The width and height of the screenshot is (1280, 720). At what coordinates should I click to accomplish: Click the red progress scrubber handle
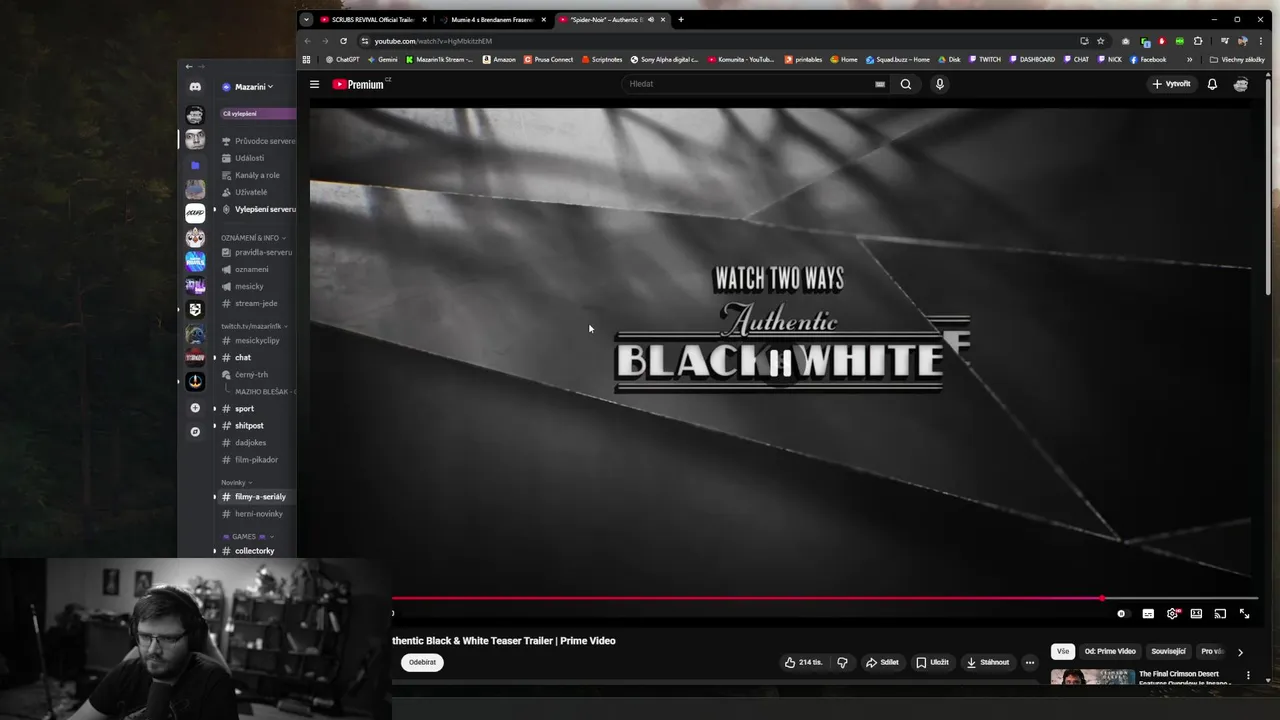[1102, 599]
